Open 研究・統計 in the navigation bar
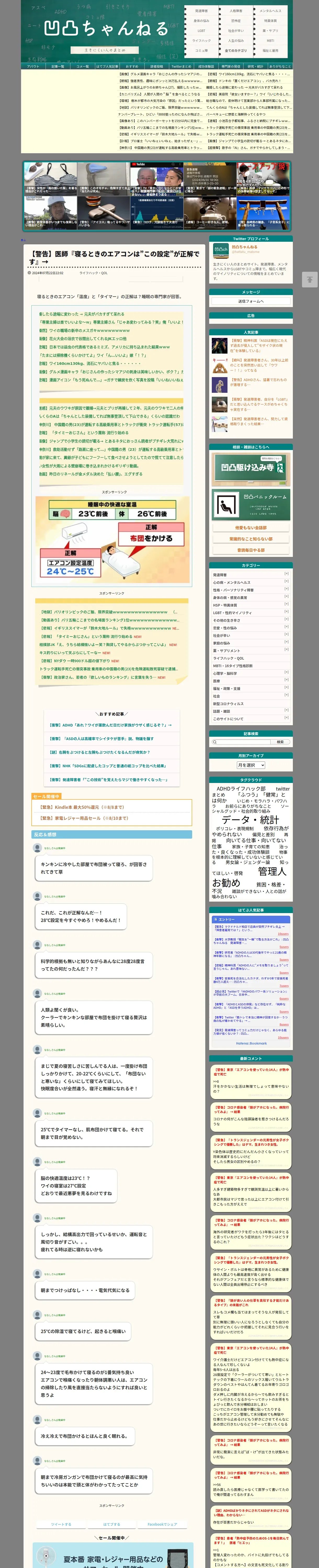The width and height of the screenshot is (319, 1568). (255, 66)
